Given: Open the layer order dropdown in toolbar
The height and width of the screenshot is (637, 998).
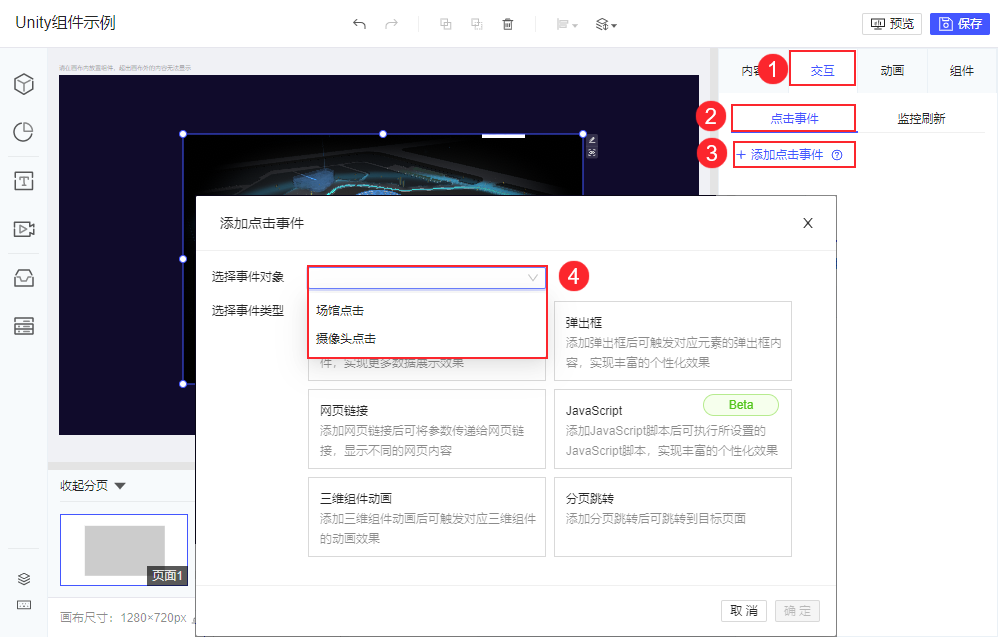Looking at the screenshot, I should pyautogui.click(x=604, y=23).
